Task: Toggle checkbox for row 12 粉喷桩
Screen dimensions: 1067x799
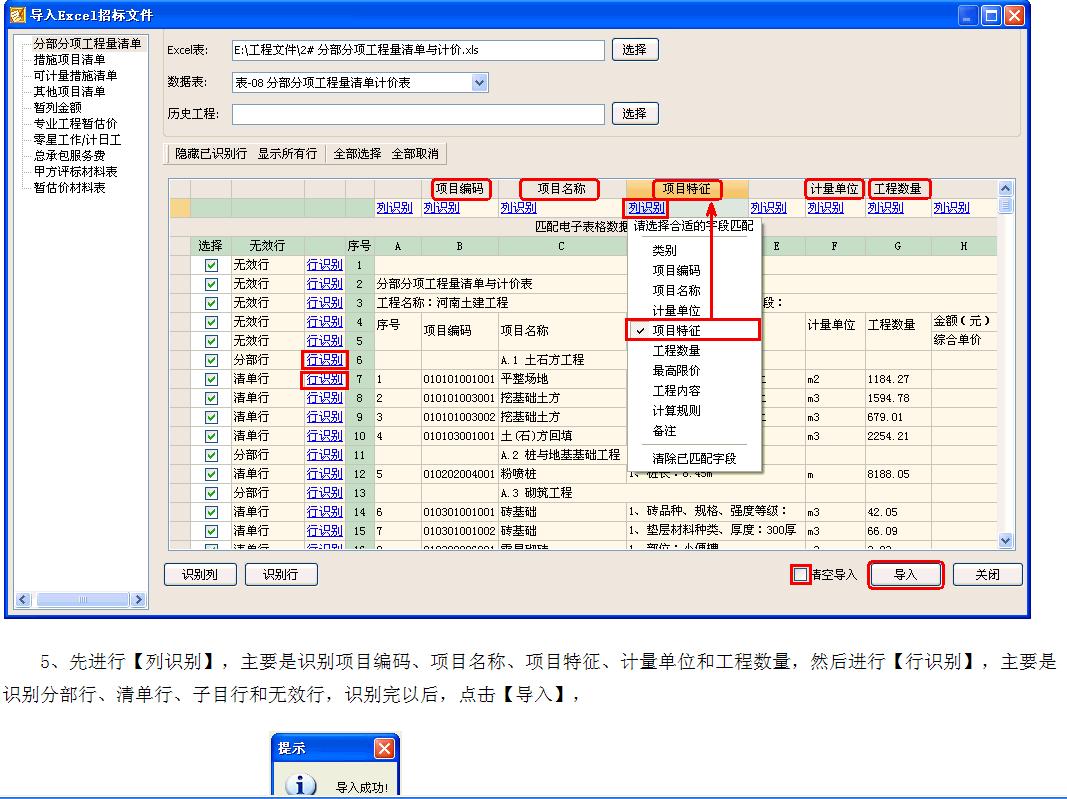Action: (x=212, y=474)
